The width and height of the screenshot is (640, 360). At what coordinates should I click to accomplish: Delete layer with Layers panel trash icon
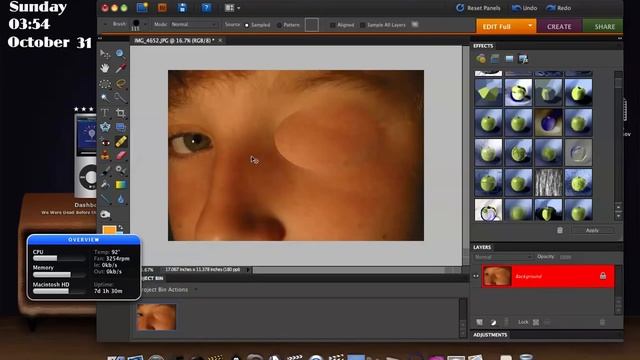click(602, 322)
